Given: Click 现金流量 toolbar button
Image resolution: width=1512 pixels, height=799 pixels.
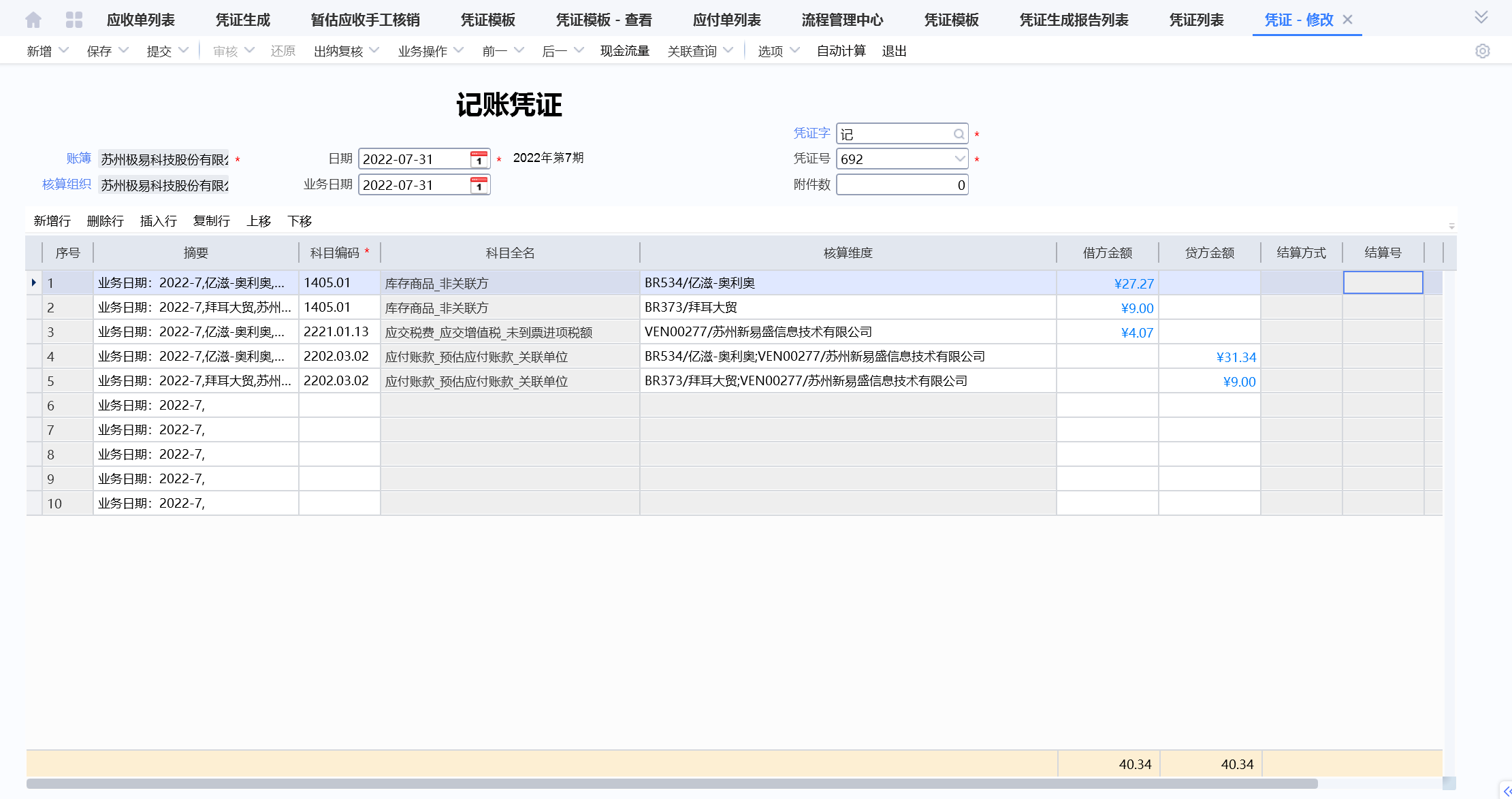Looking at the screenshot, I should click(x=625, y=51).
